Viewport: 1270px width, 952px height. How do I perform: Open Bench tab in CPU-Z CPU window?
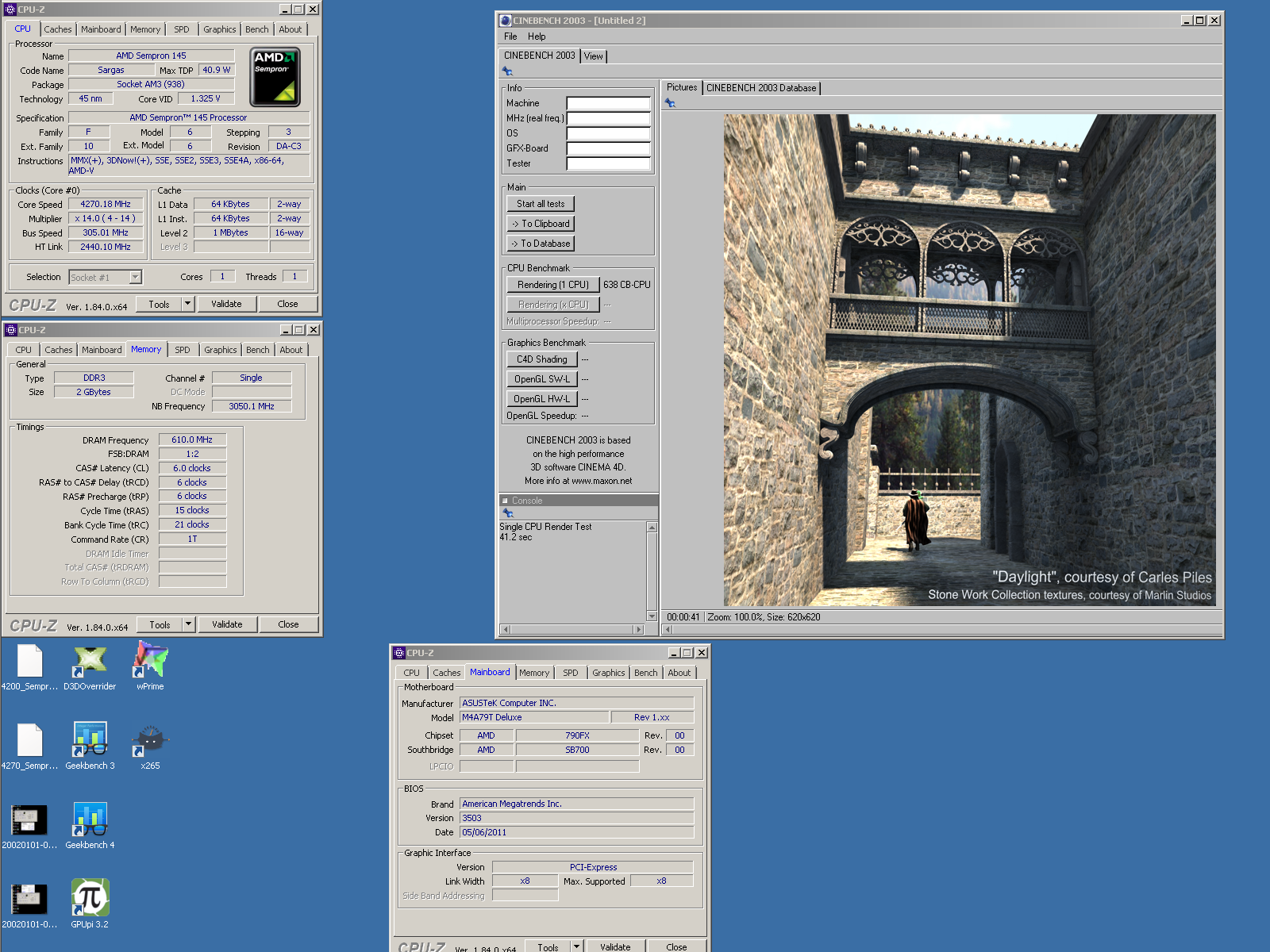point(257,29)
